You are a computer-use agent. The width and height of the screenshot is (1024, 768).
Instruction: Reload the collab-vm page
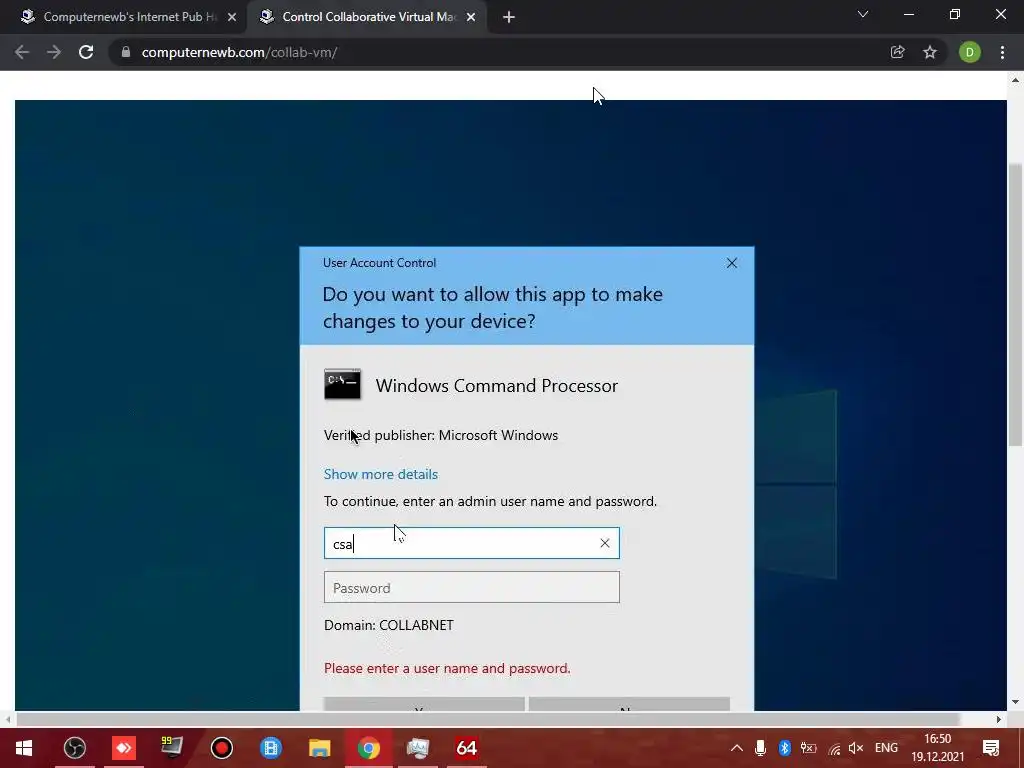point(86,52)
